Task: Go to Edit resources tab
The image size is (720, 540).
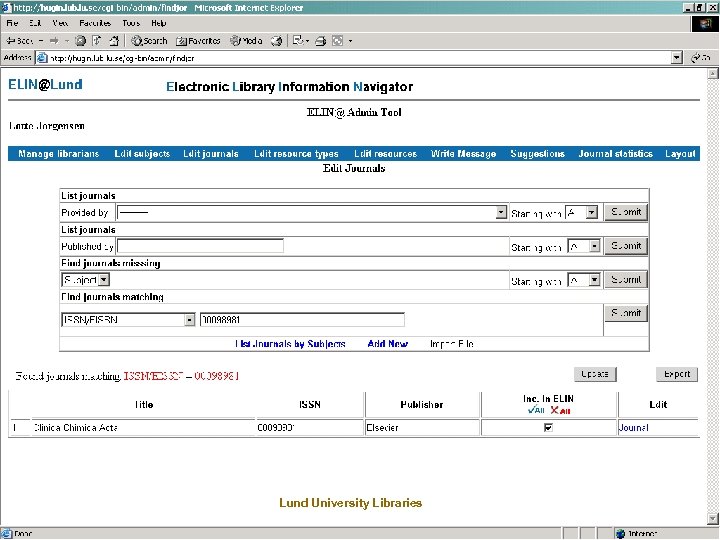Action: pos(385,154)
